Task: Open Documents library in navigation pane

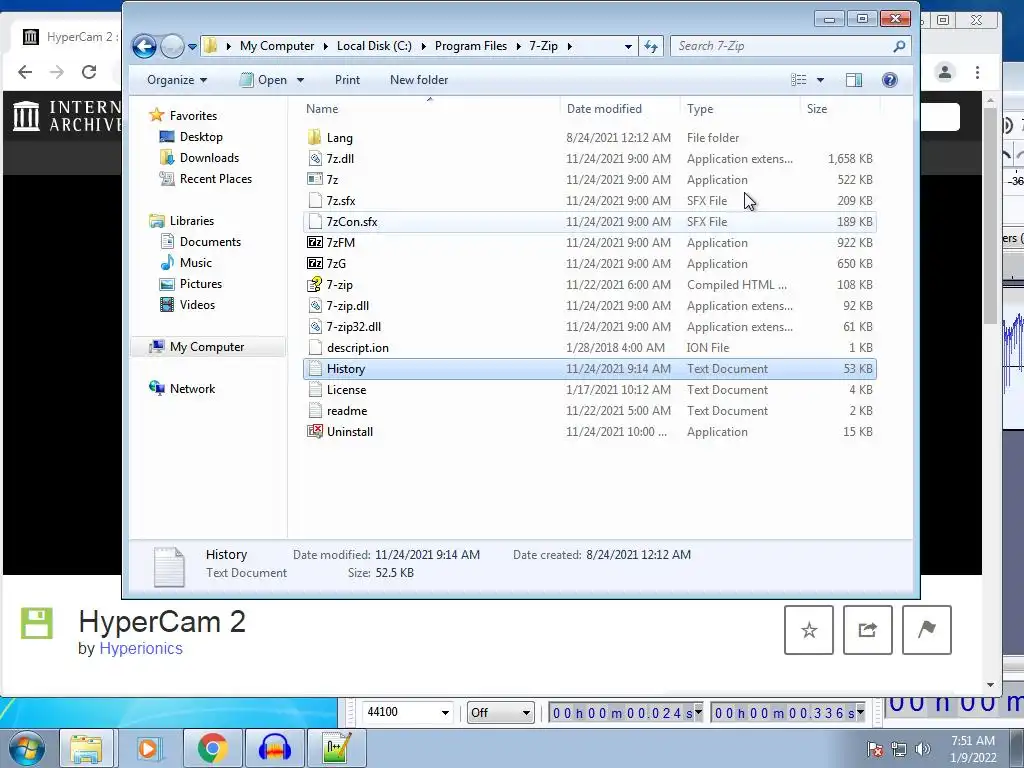Action: coord(210,242)
